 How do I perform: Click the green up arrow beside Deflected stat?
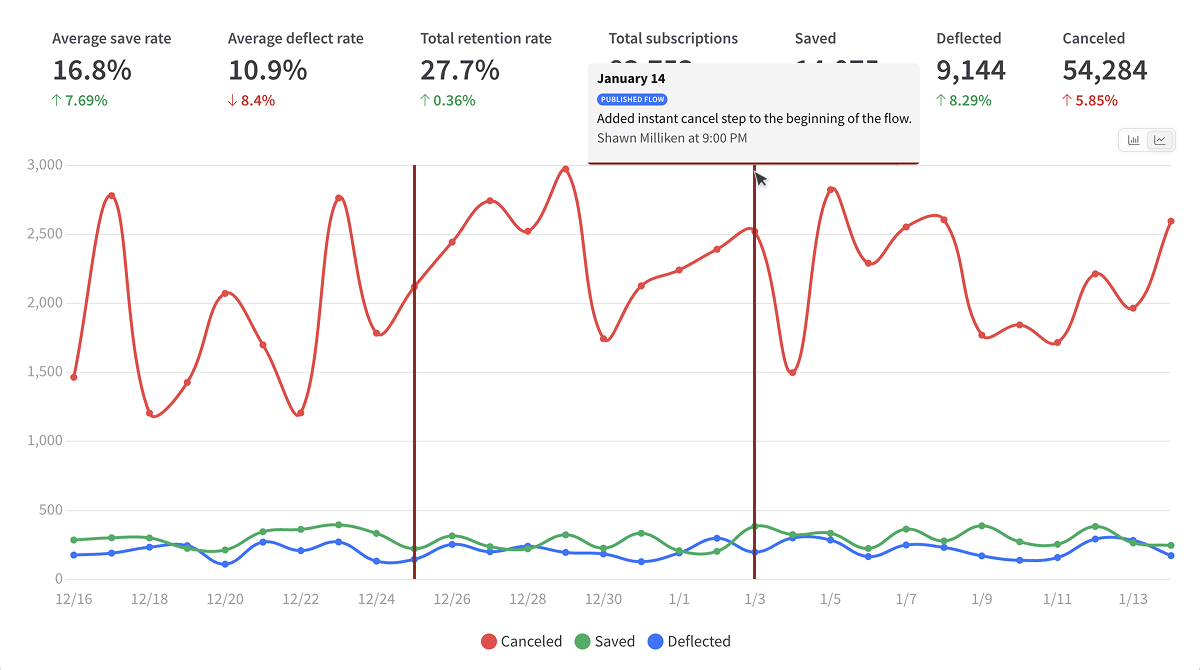(940, 100)
